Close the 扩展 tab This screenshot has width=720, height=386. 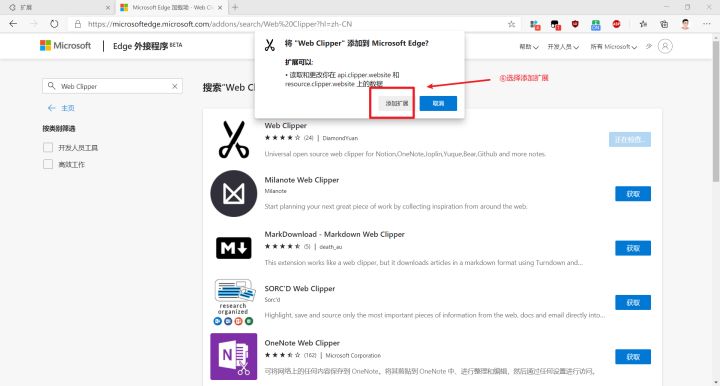[107, 8]
